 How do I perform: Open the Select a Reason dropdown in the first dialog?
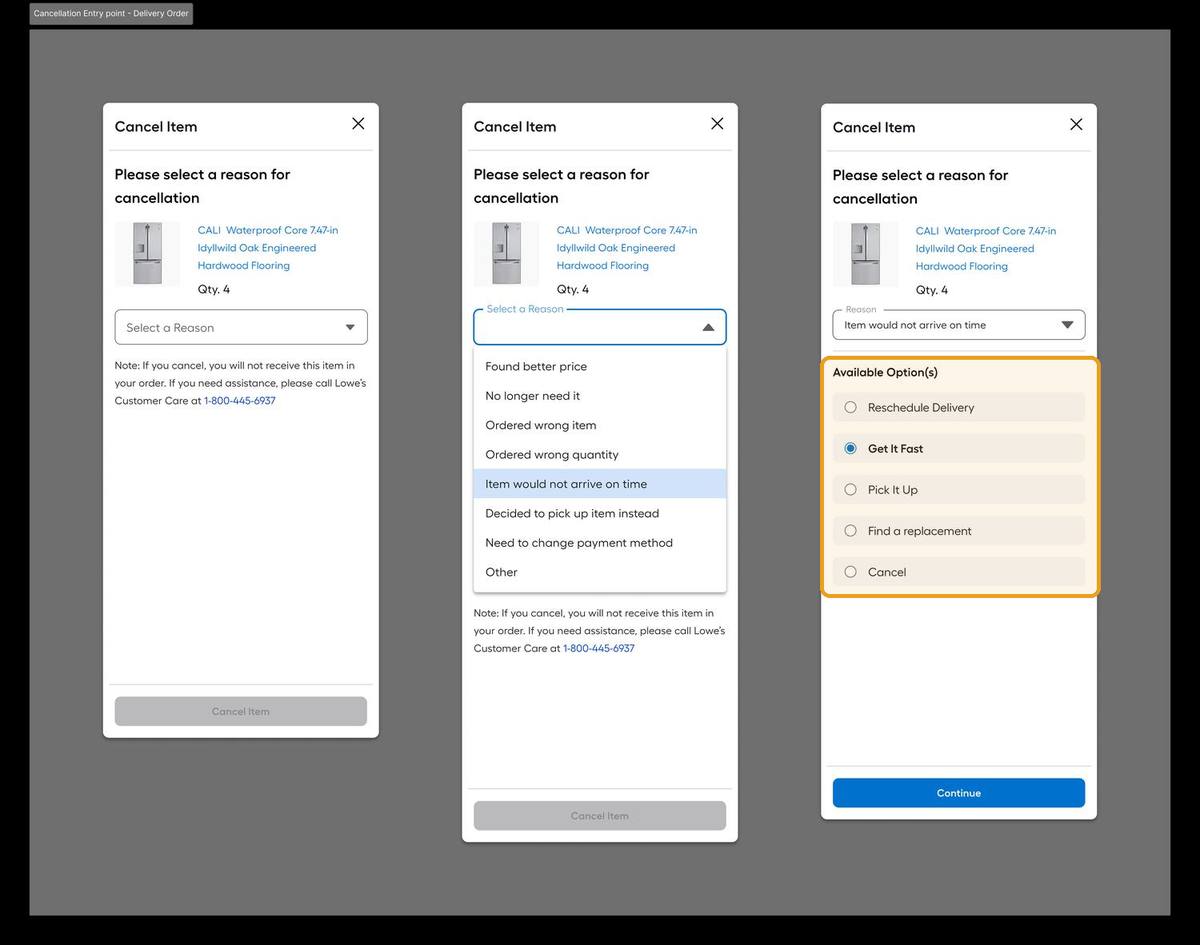tap(241, 327)
